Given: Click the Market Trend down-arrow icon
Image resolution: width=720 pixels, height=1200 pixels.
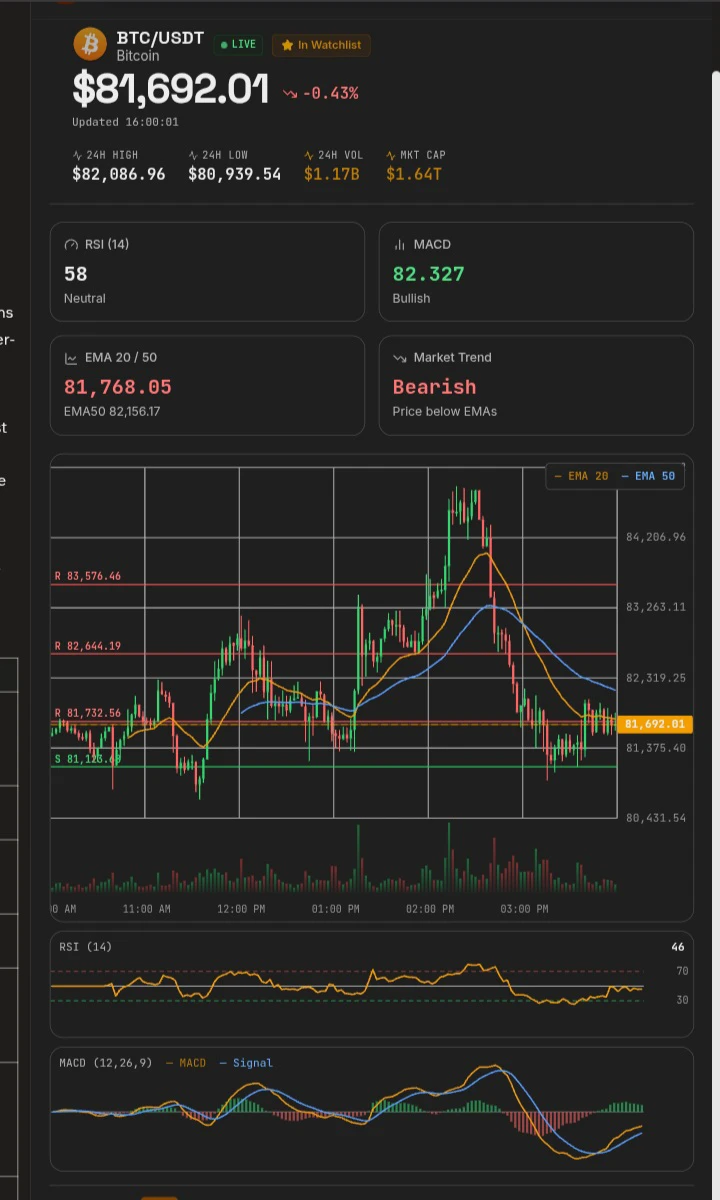Looking at the screenshot, I should coord(400,358).
